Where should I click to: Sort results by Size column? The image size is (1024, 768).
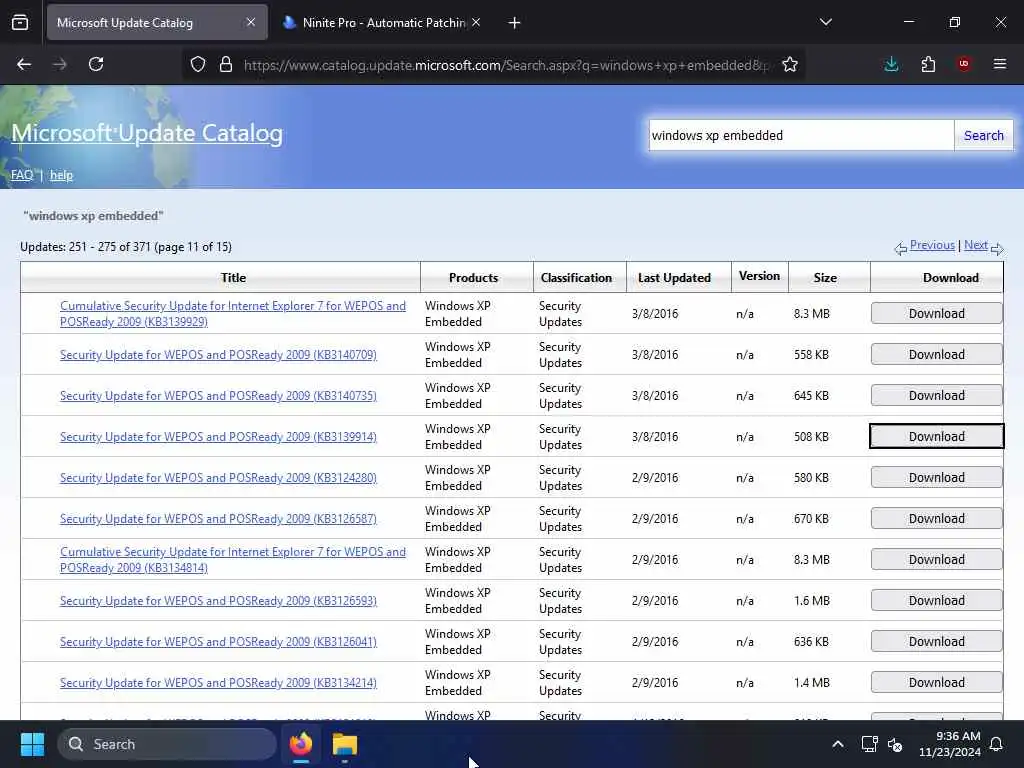pos(825,278)
